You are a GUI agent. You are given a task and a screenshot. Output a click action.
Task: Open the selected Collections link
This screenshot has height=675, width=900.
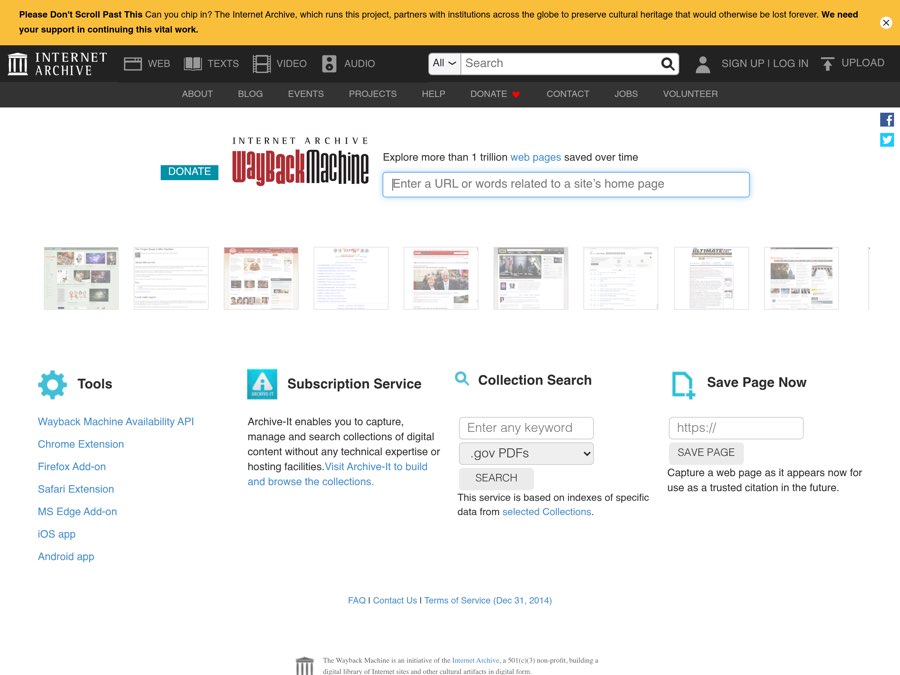click(546, 512)
